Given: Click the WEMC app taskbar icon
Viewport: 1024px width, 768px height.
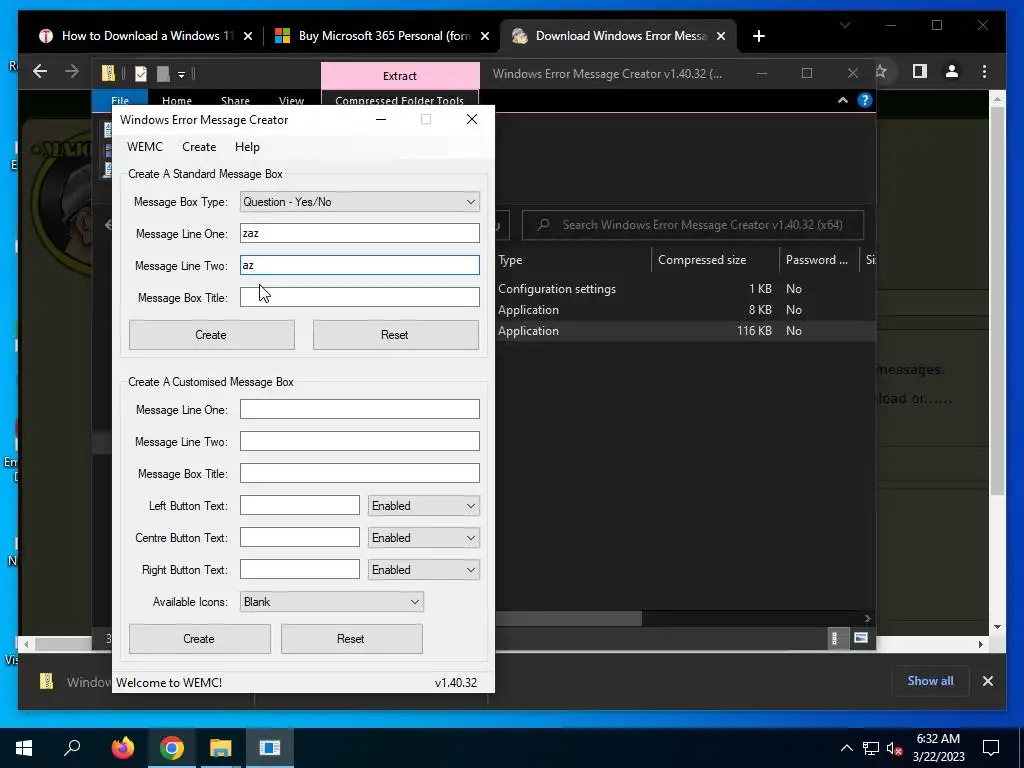Looking at the screenshot, I should (270, 748).
